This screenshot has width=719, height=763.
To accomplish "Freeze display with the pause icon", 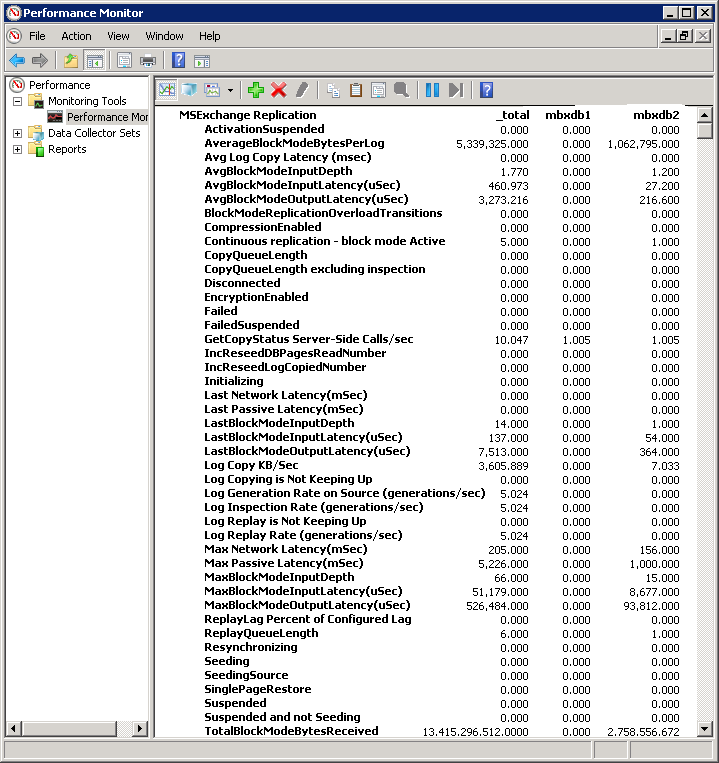I will pyautogui.click(x=432, y=90).
